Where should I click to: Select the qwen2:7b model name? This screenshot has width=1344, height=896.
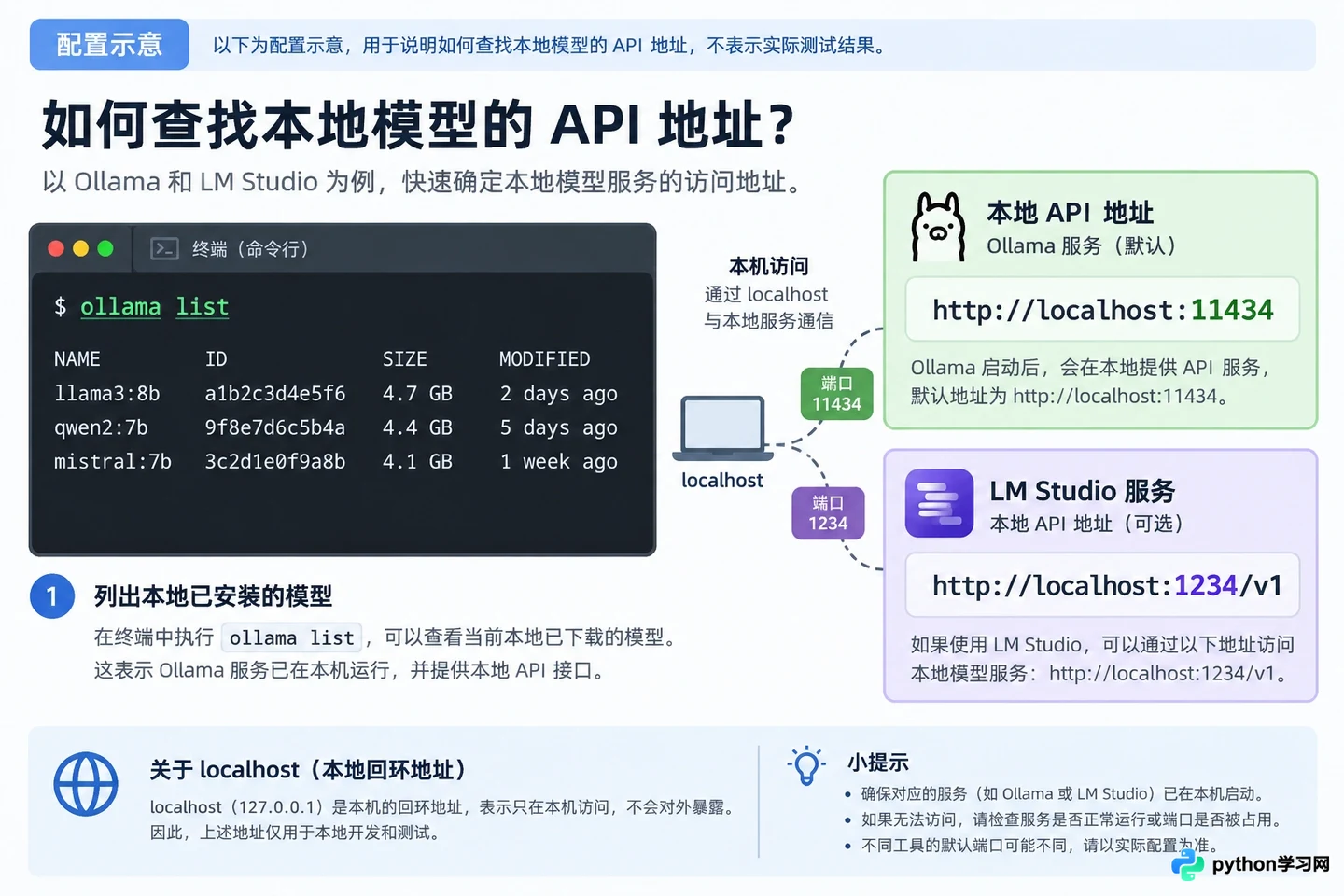(x=101, y=427)
